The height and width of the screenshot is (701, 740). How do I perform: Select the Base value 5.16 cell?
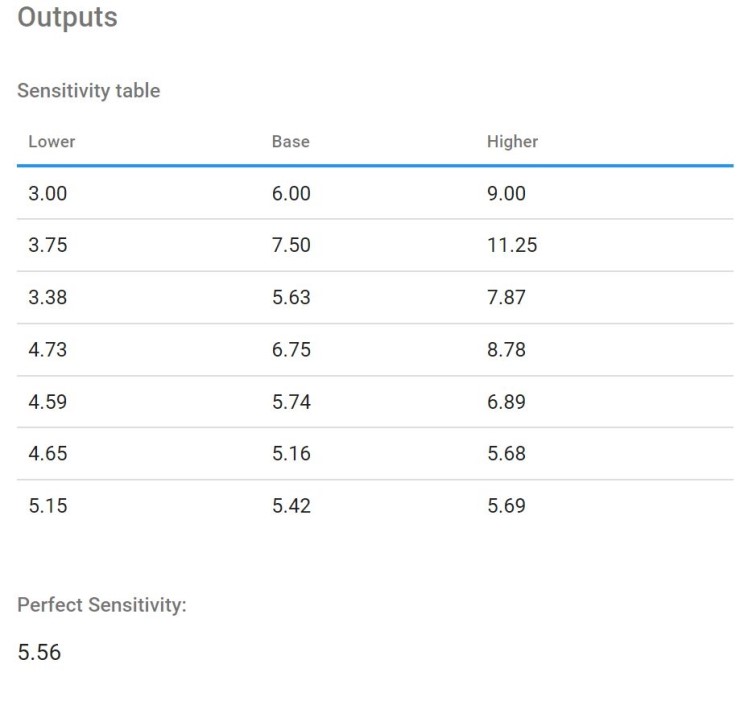pos(291,454)
